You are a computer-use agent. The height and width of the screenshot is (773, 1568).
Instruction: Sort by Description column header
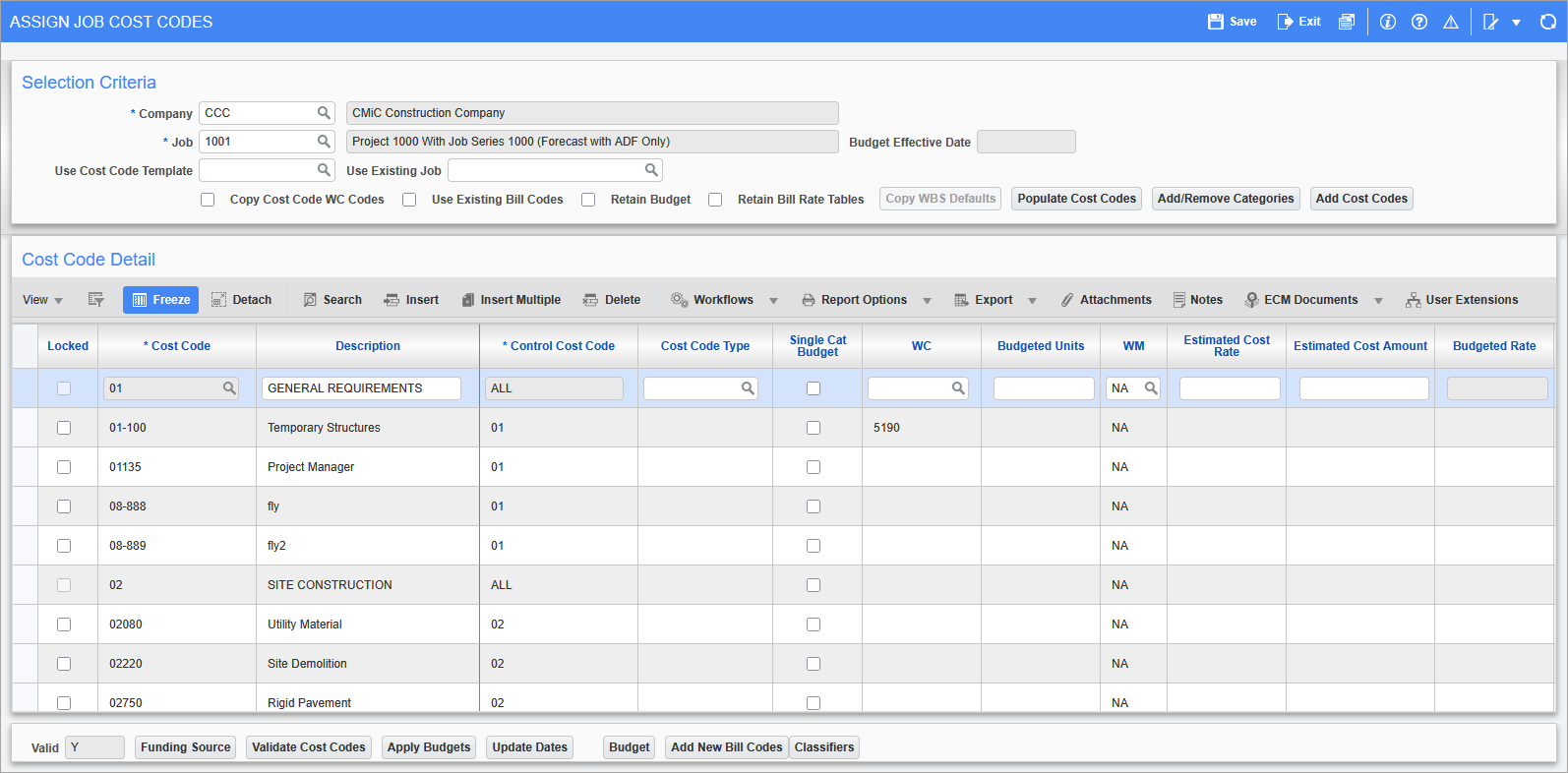pos(368,346)
